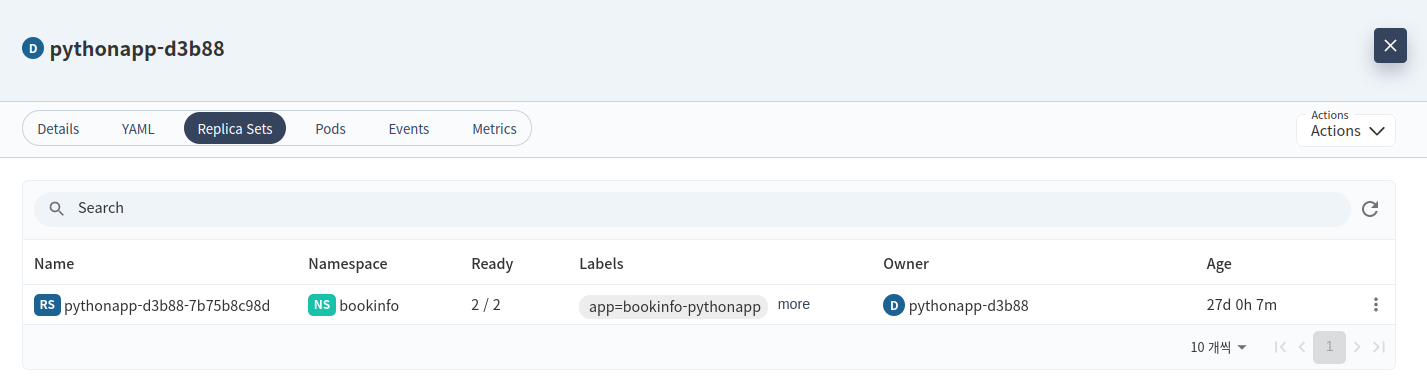Show more labels via the more link
This screenshot has height=381, width=1427.
tap(794, 304)
